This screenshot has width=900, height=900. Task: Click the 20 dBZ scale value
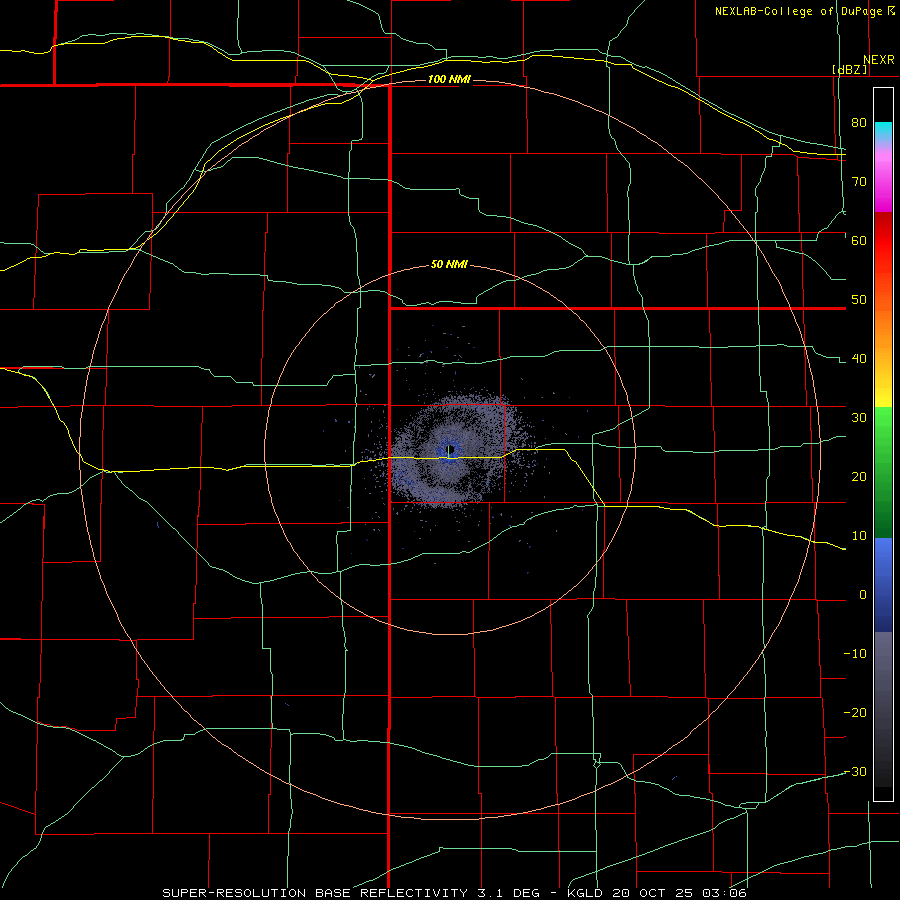pos(859,477)
